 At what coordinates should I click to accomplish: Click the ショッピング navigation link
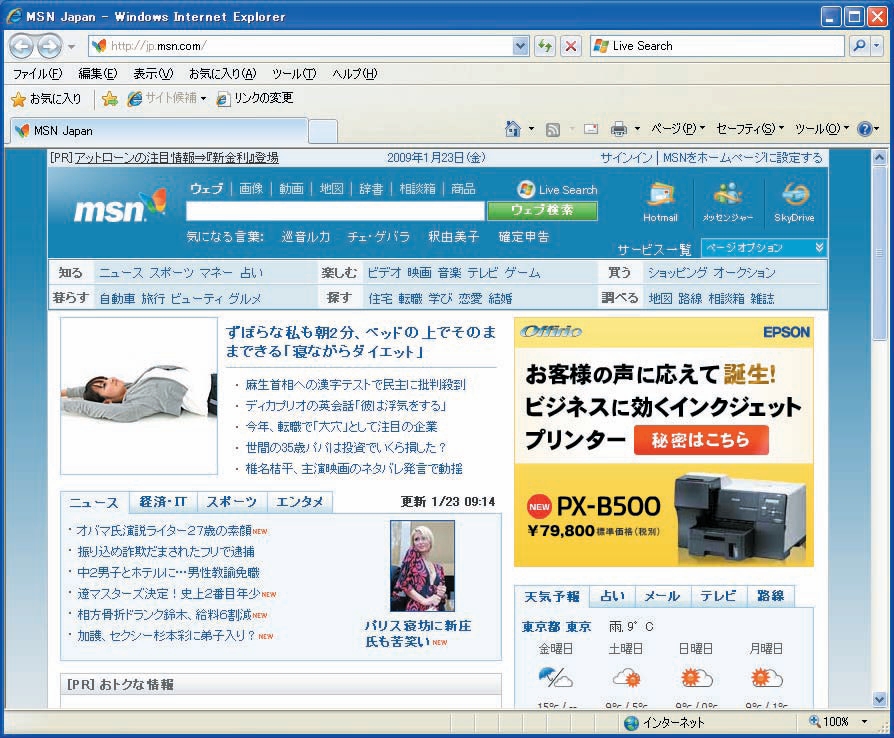pyautogui.click(x=677, y=273)
